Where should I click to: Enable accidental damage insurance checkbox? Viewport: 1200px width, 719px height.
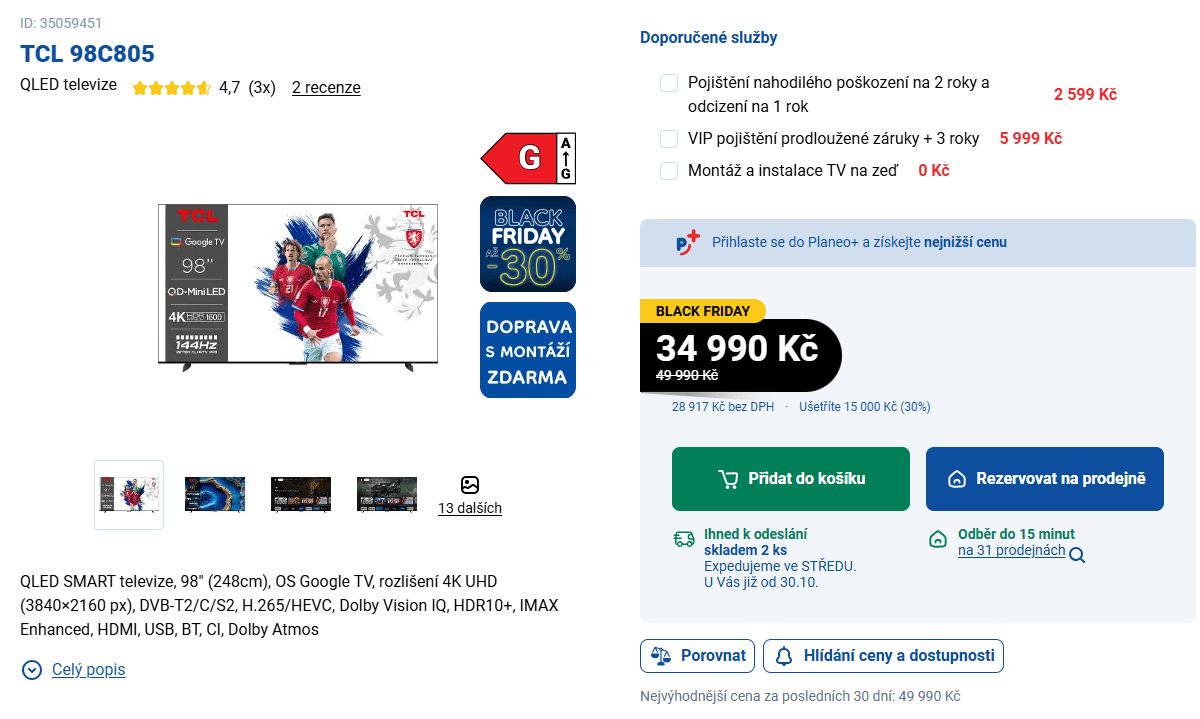click(669, 83)
